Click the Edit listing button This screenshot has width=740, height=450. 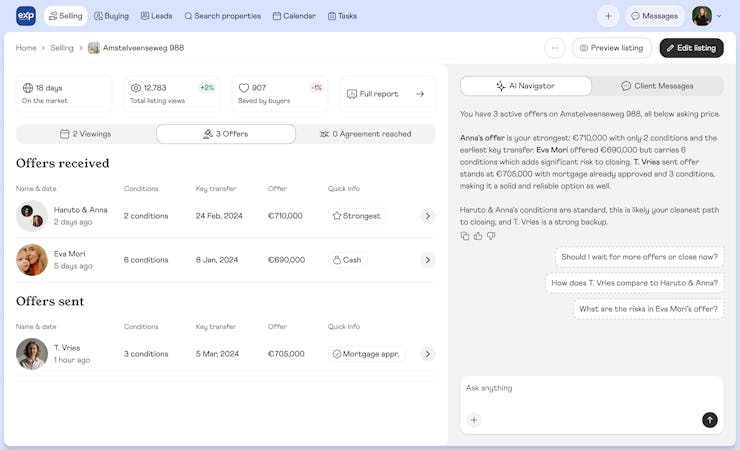point(691,48)
